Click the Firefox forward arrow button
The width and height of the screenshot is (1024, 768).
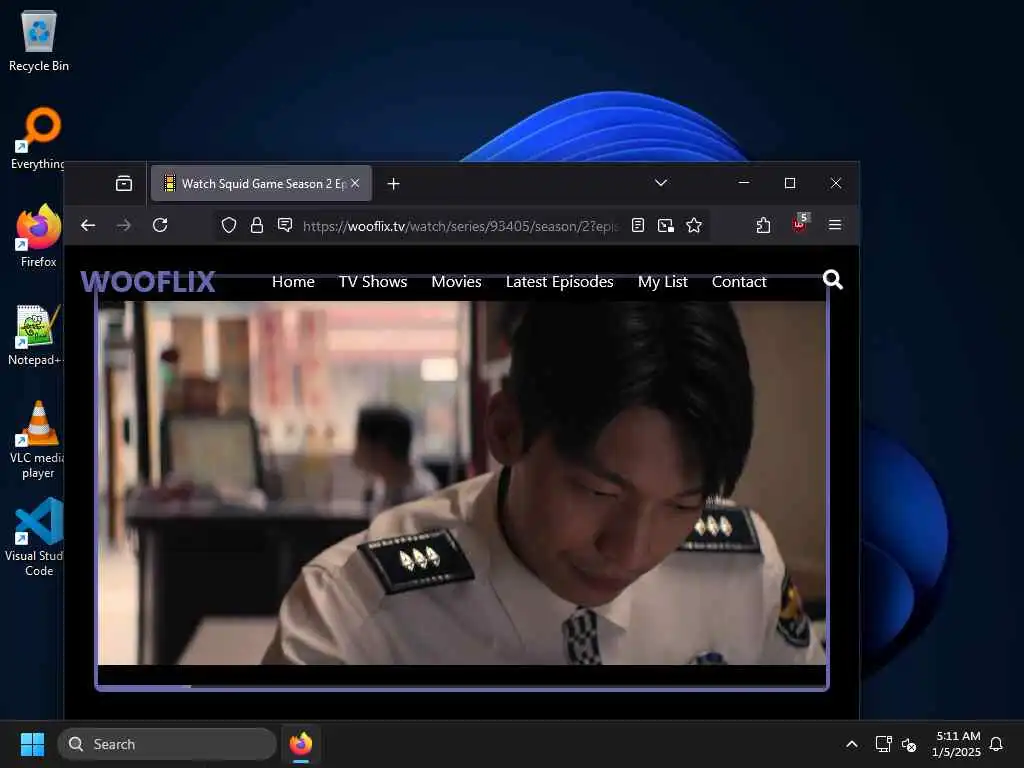123,225
